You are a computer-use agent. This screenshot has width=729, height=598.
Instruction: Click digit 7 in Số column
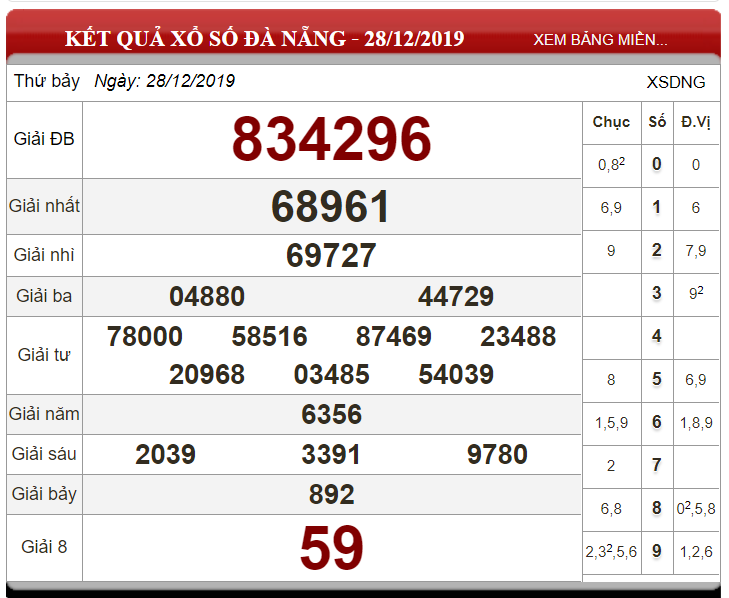[656, 465]
